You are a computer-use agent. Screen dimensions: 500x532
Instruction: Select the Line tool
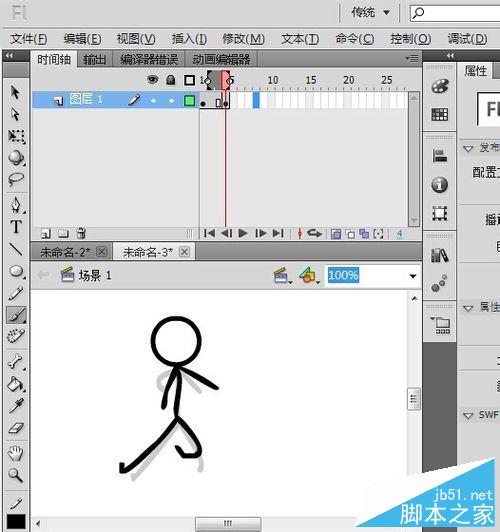pos(16,249)
